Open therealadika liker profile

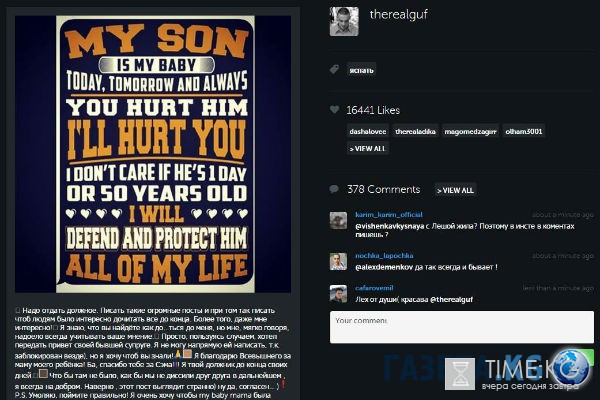click(416, 132)
